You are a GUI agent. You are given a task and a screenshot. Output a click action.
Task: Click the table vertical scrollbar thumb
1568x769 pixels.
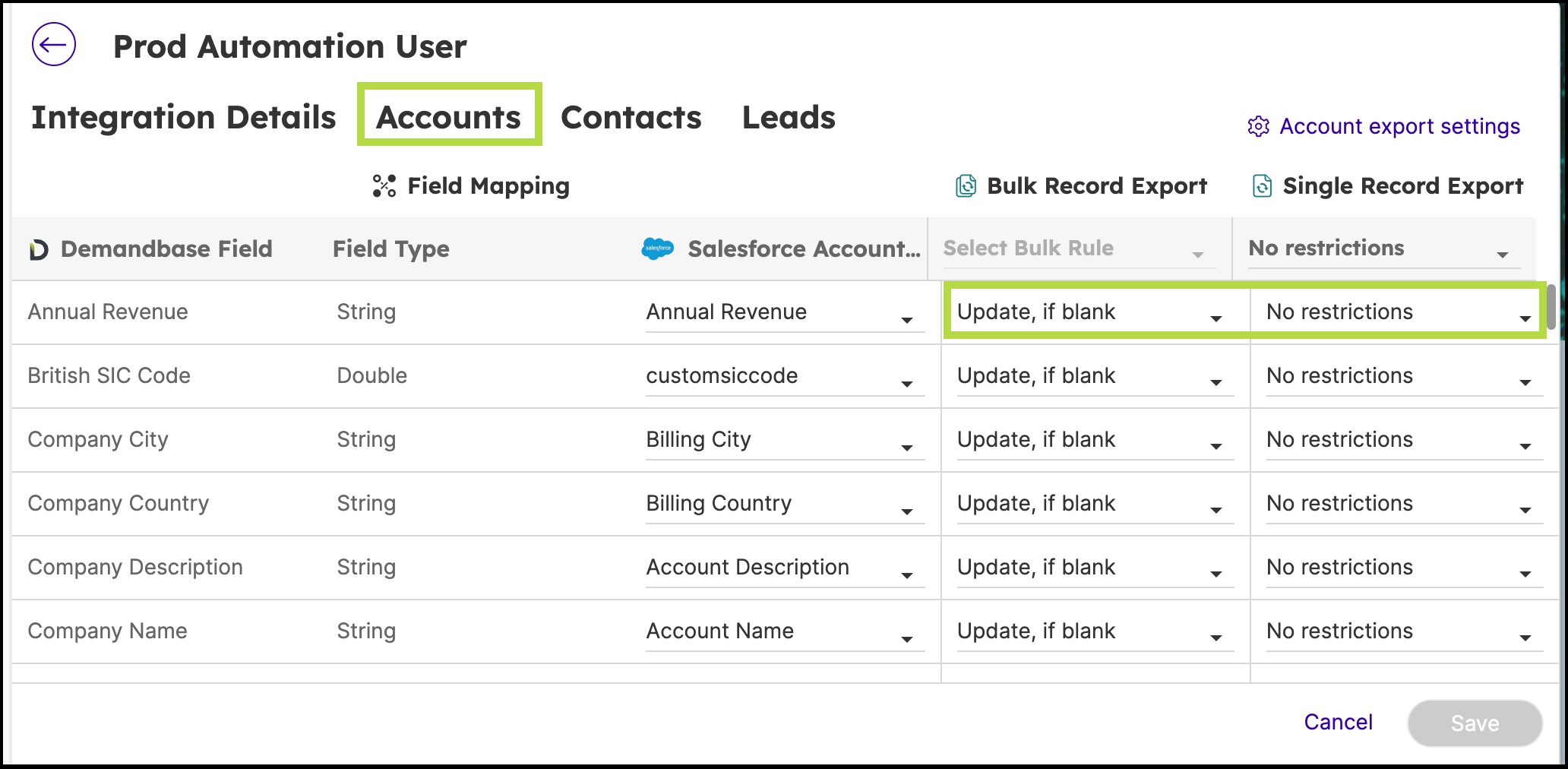1551,307
